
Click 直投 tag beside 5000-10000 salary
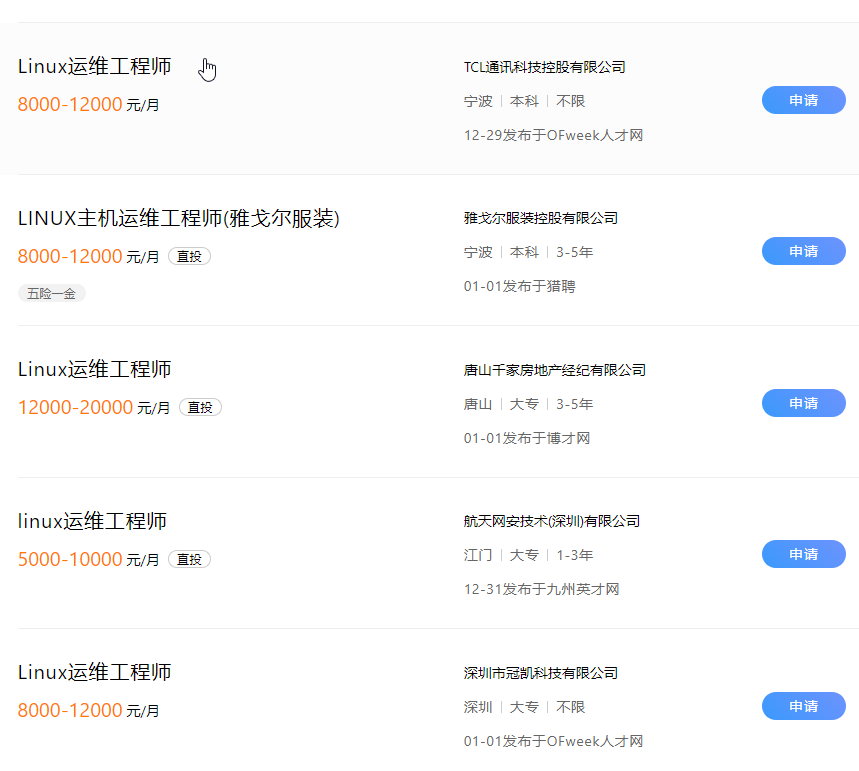pyautogui.click(x=189, y=559)
